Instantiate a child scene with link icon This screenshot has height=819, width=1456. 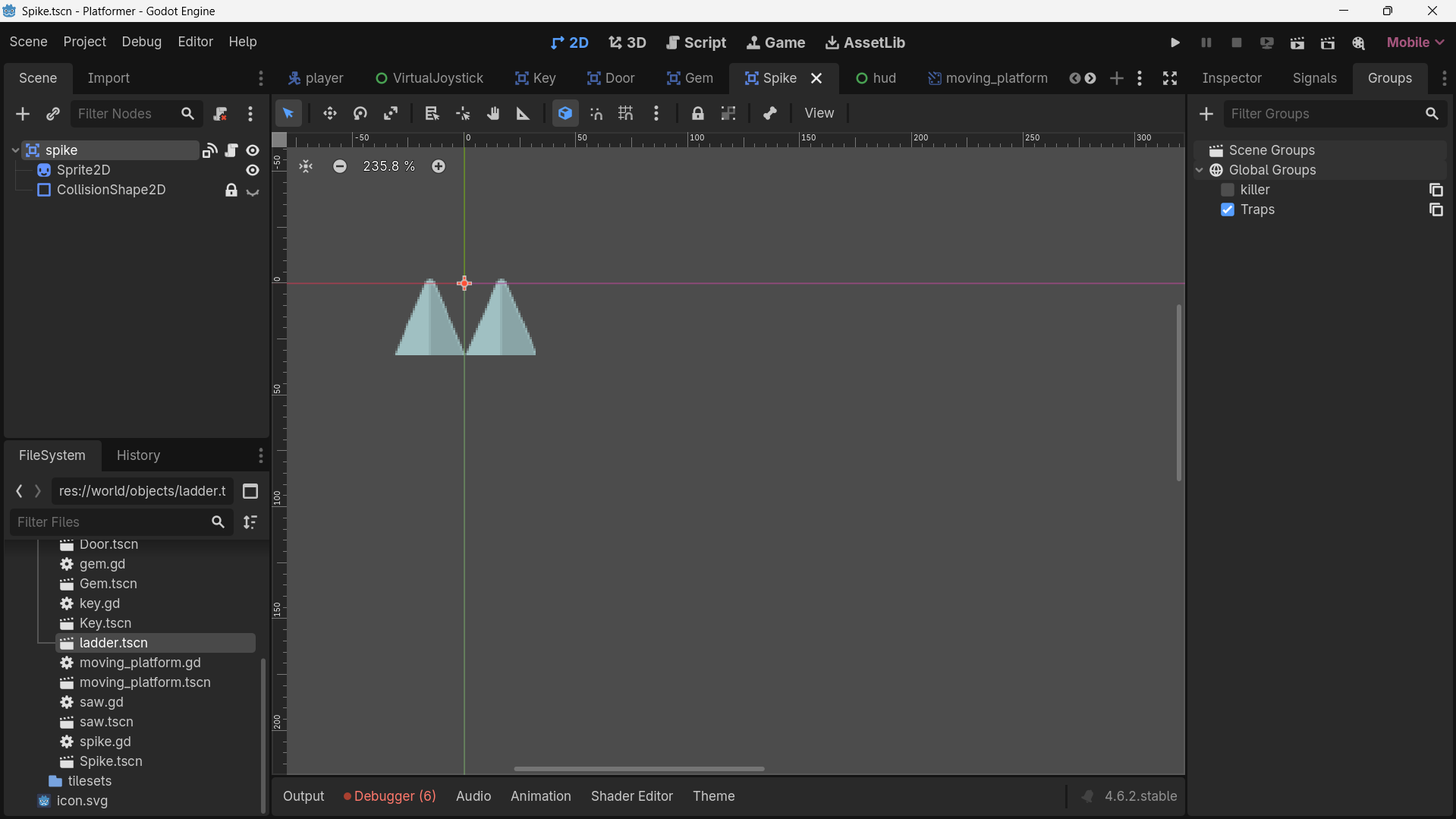tap(53, 114)
